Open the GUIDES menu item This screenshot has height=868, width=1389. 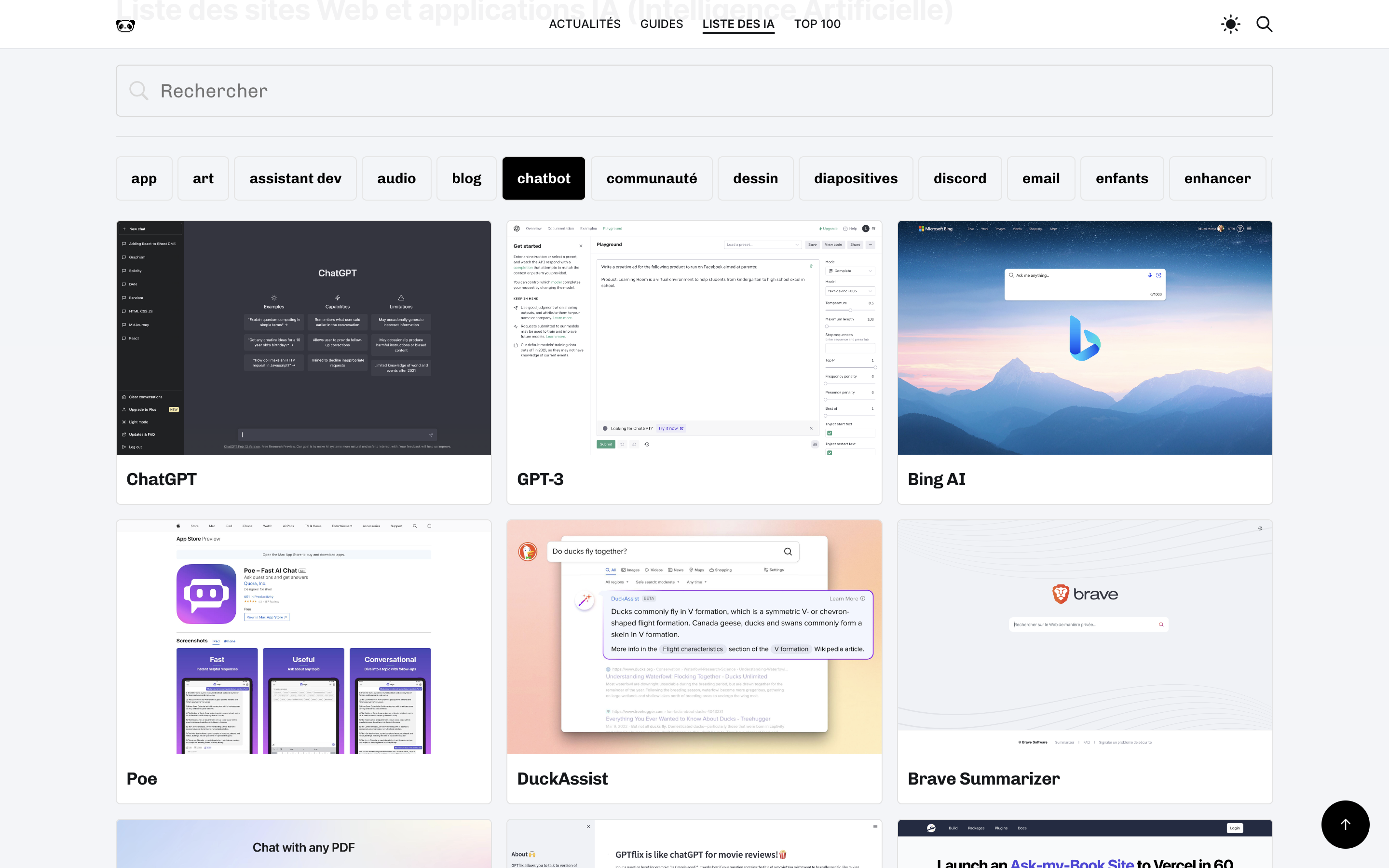coord(661,24)
